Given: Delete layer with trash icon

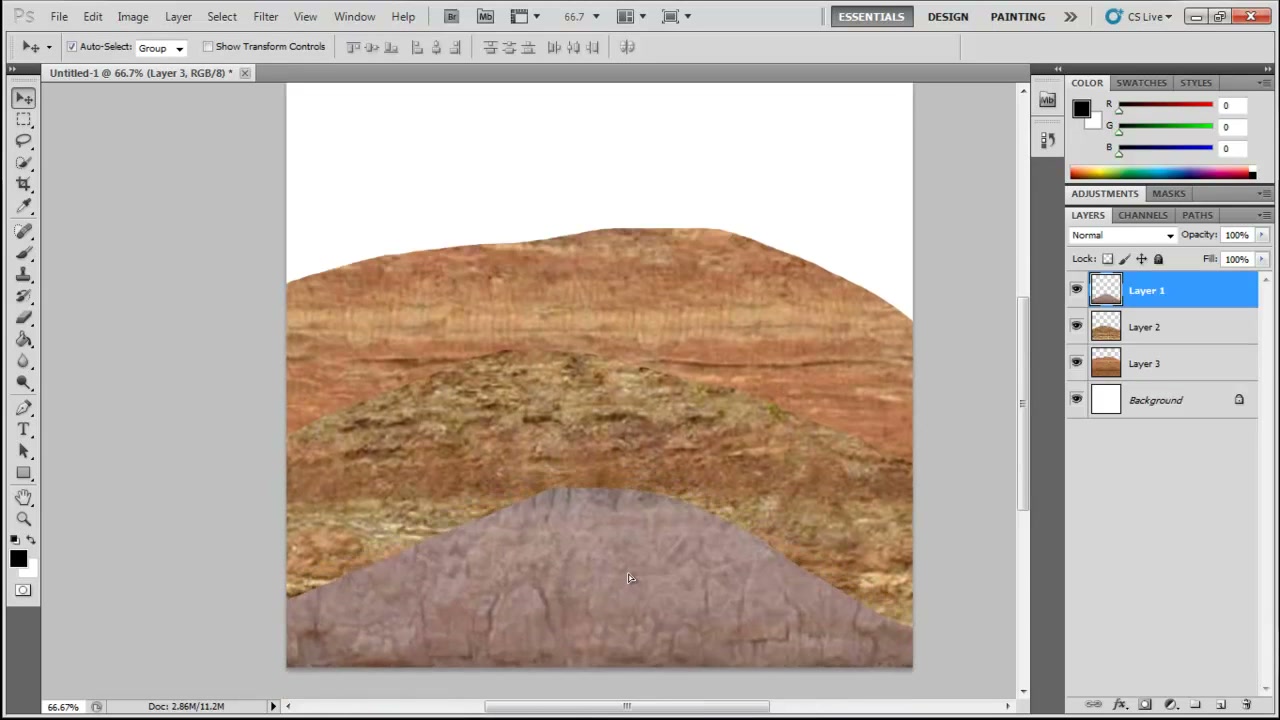Looking at the screenshot, I should tap(1246, 705).
